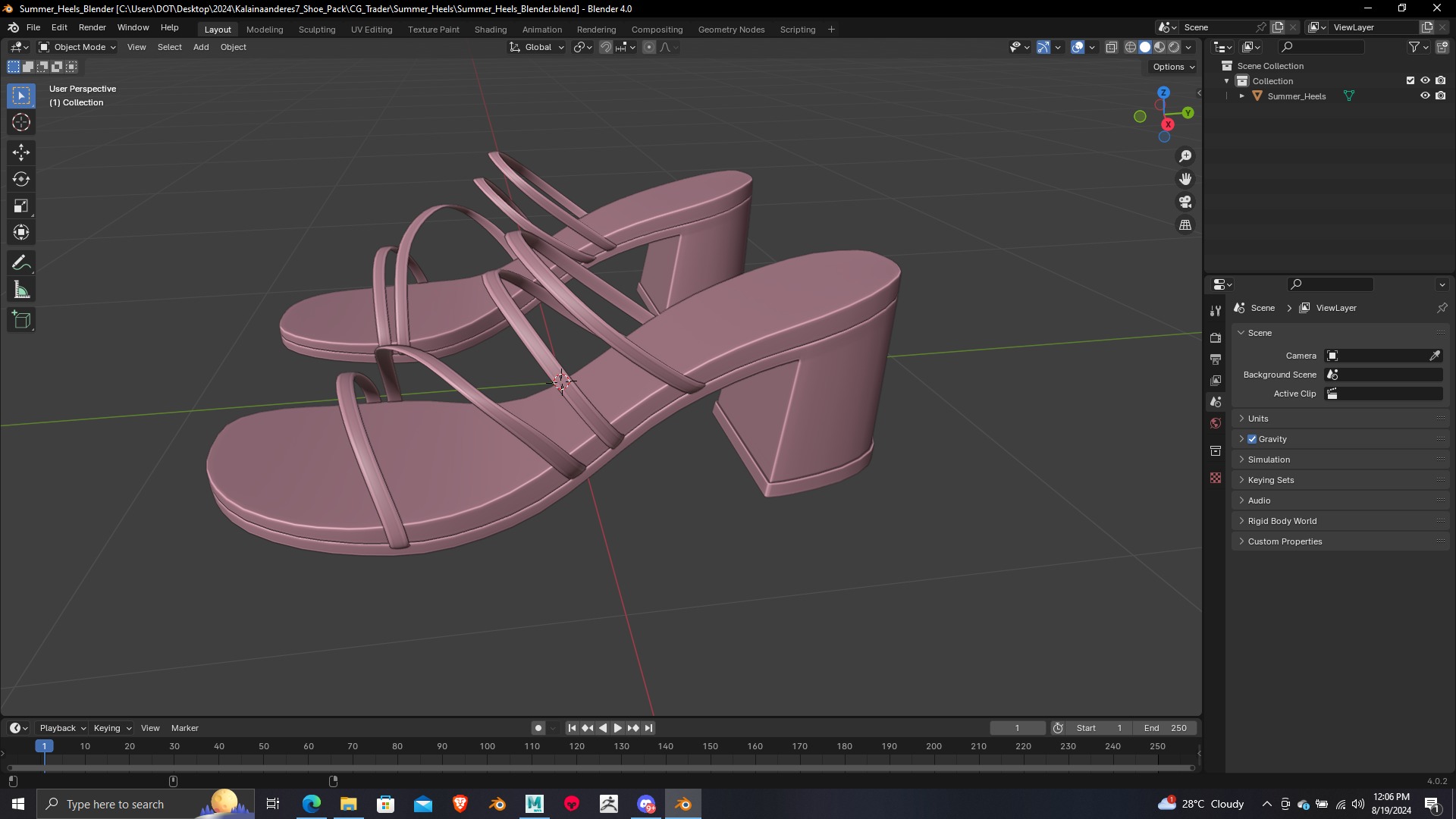This screenshot has height=819, width=1456.
Task: Toggle viewport gizmos display
Action: click(x=1043, y=47)
